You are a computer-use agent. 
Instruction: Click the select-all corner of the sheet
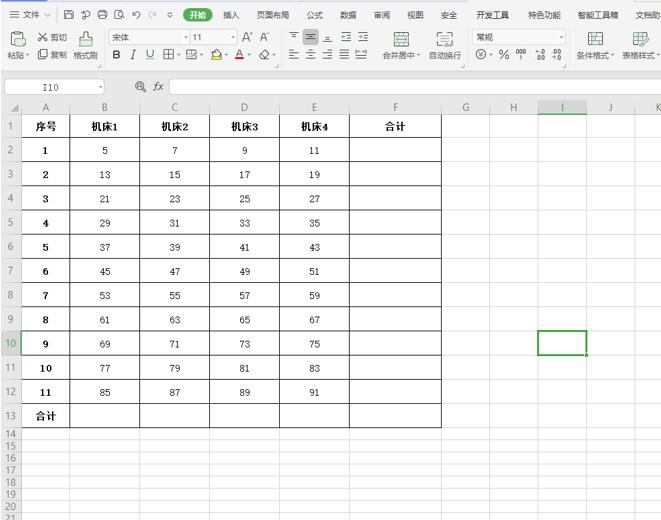click(14, 108)
